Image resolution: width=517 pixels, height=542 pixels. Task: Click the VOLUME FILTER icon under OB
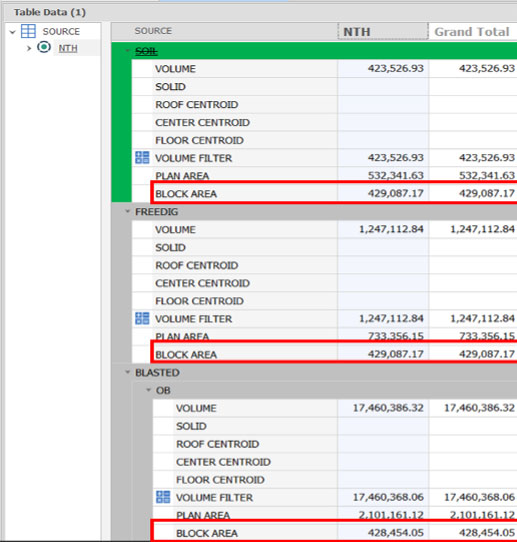[163, 497]
